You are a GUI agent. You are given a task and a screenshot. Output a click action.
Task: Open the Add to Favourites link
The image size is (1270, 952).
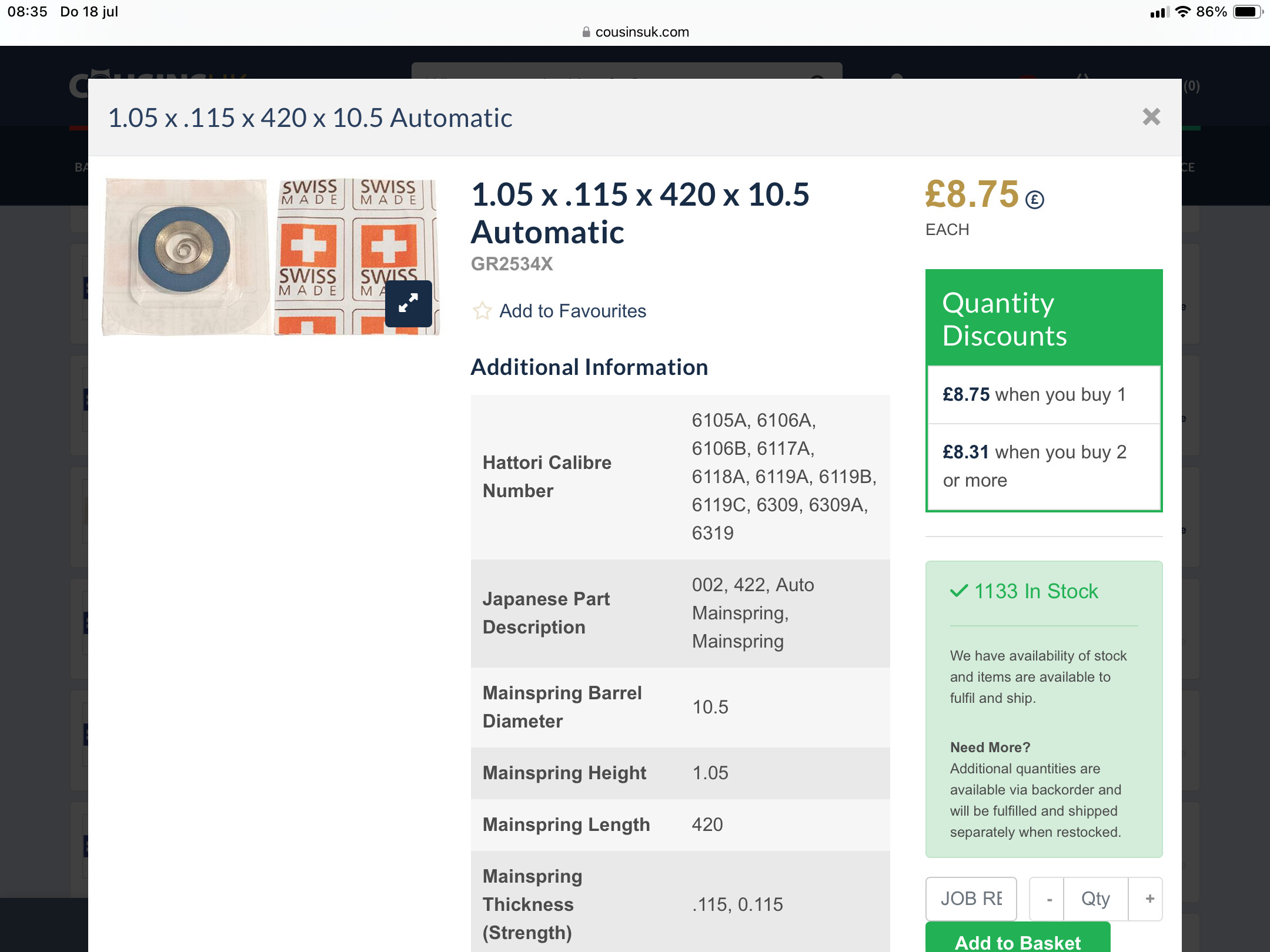(572, 311)
